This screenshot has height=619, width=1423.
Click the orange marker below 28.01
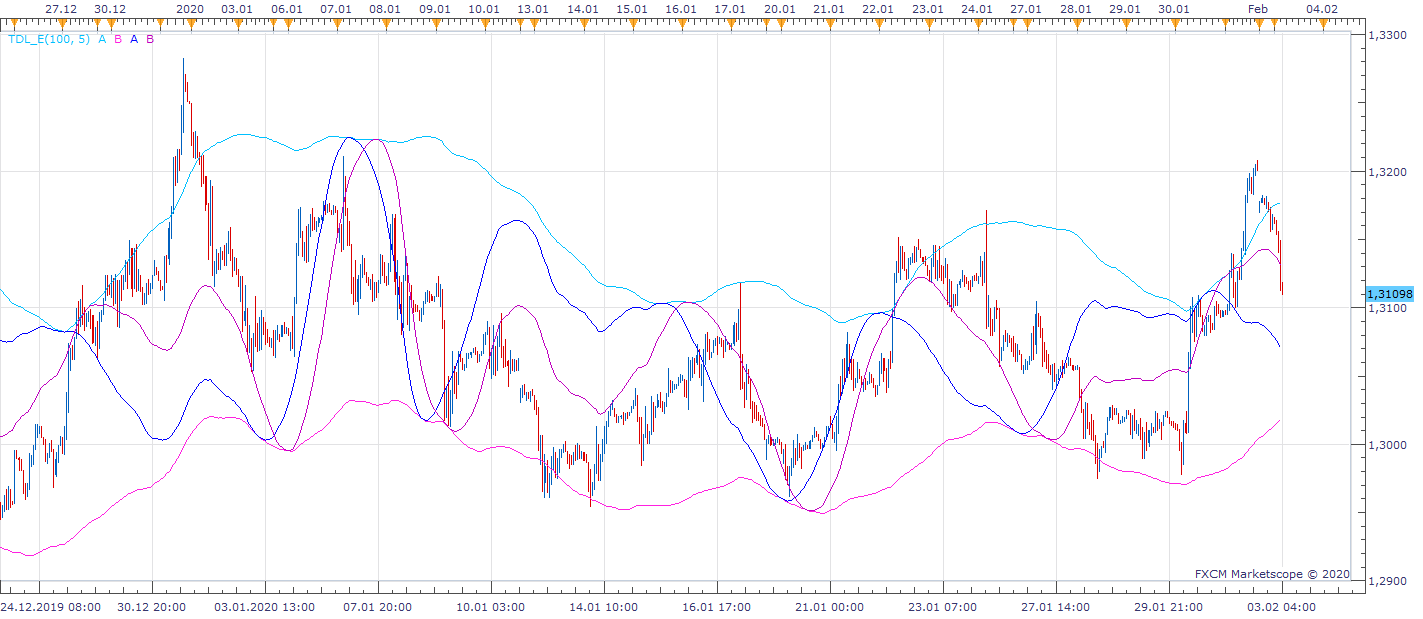coord(1076,24)
